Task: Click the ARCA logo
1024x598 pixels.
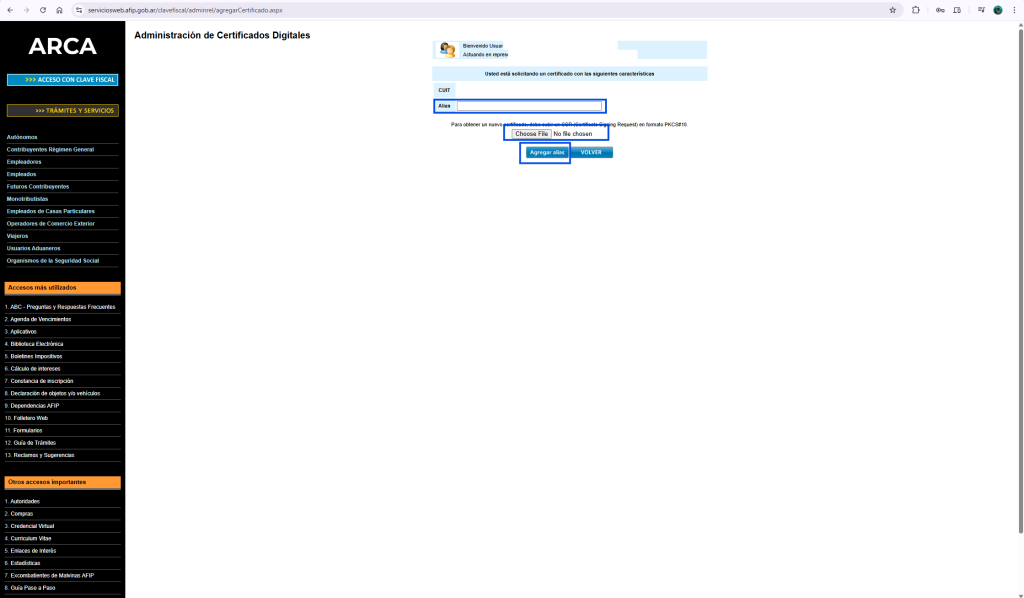Action: 62,47
